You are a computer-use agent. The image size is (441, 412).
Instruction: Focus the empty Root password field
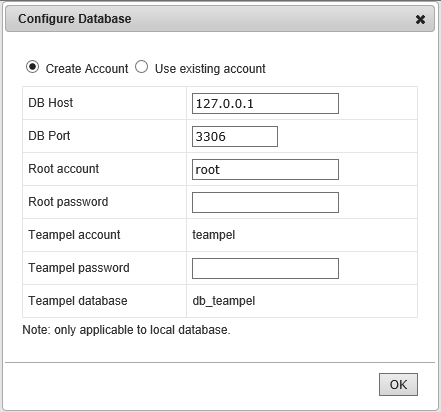pyautogui.click(x=265, y=202)
